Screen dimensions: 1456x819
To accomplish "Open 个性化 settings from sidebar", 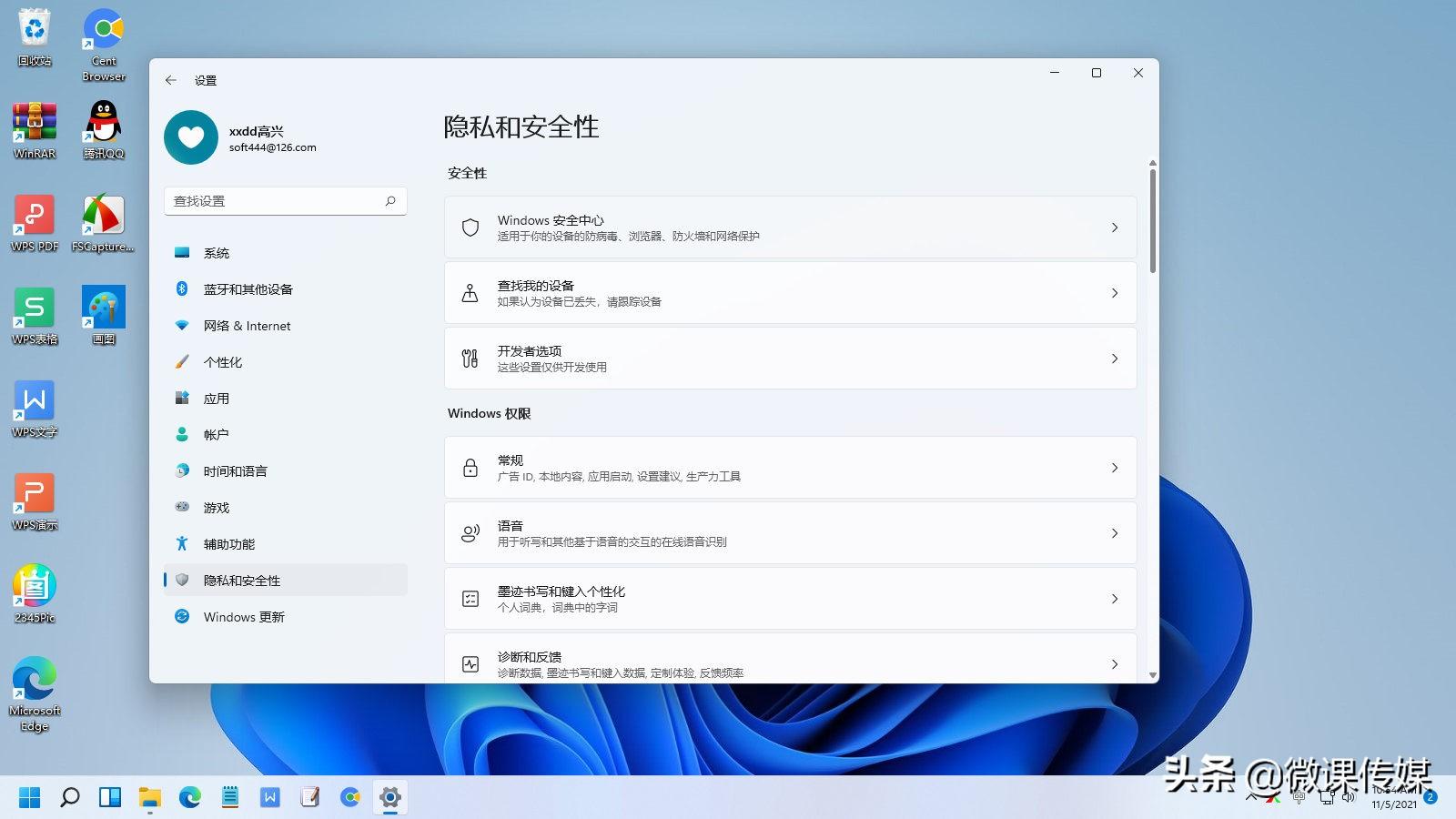I will point(224,361).
